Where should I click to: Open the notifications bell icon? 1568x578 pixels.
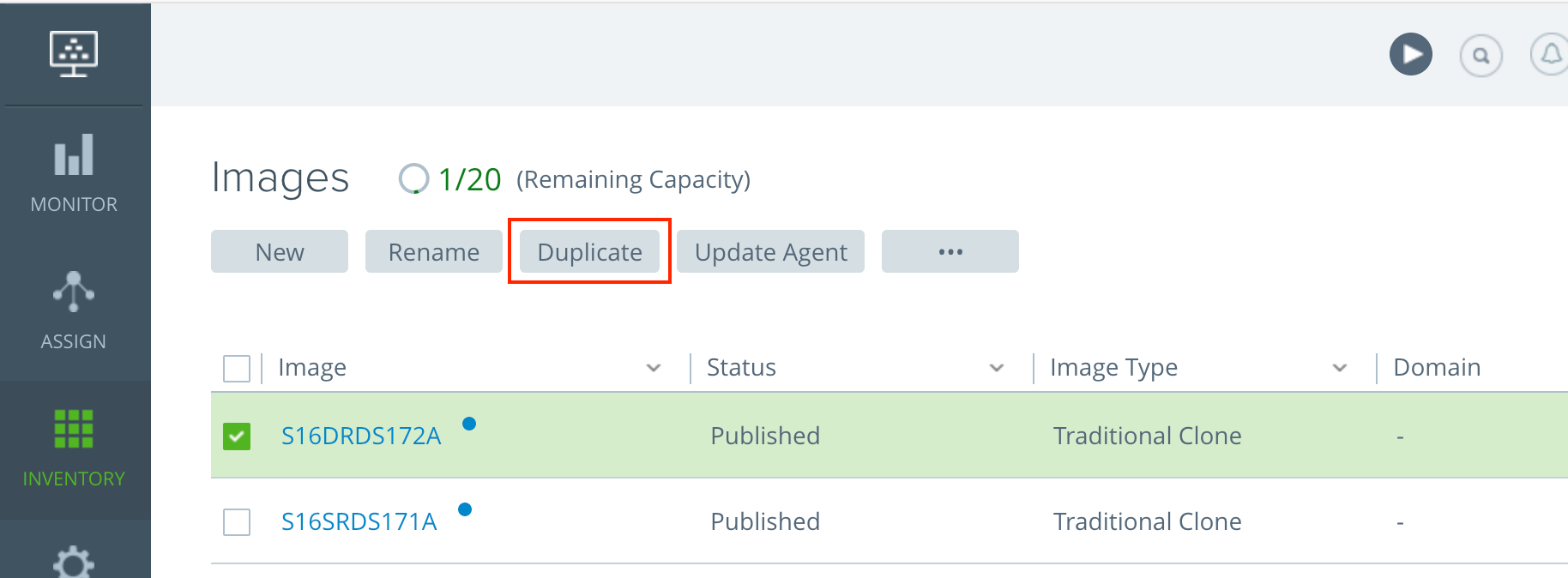[x=1551, y=55]
